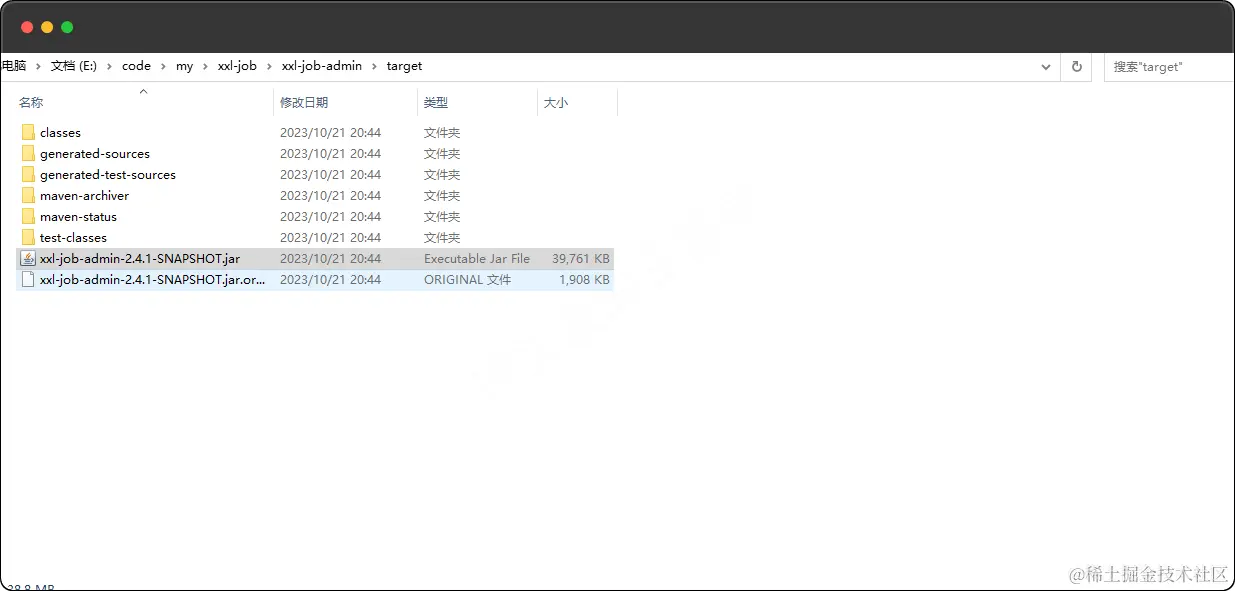Go to the xxl-job-admin breadcrumb segment

322,66
